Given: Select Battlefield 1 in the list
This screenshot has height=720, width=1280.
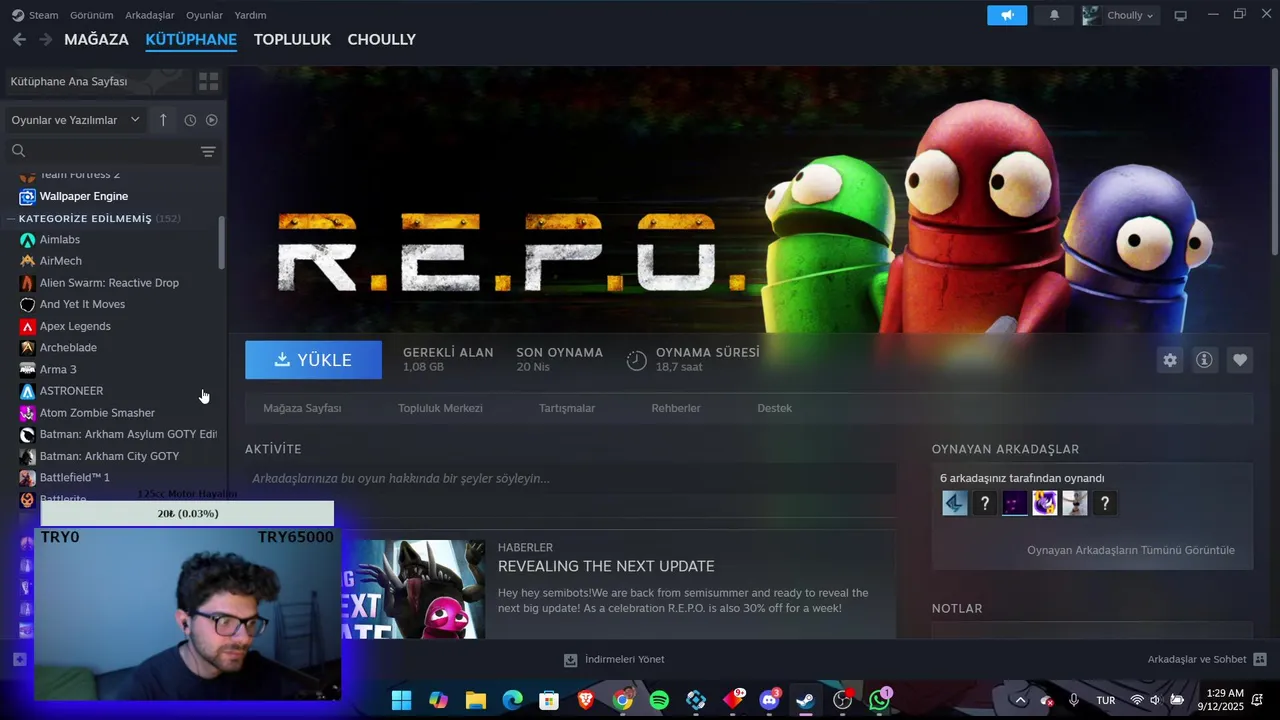Looking at the screenshot, I should [x=75, y=478].
